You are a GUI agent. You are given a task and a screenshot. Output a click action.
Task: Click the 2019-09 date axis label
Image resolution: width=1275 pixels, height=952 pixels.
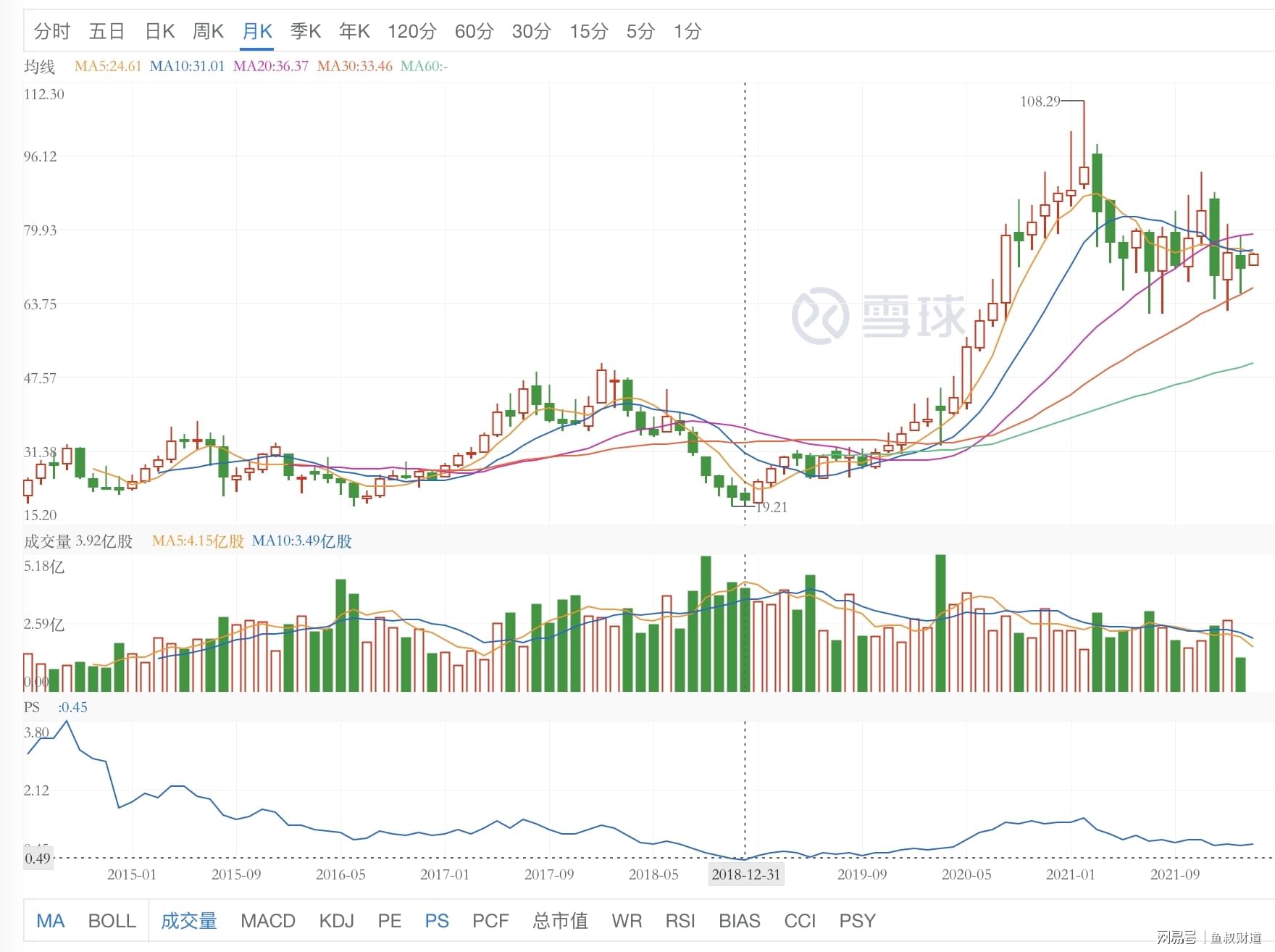pos(862,874)
